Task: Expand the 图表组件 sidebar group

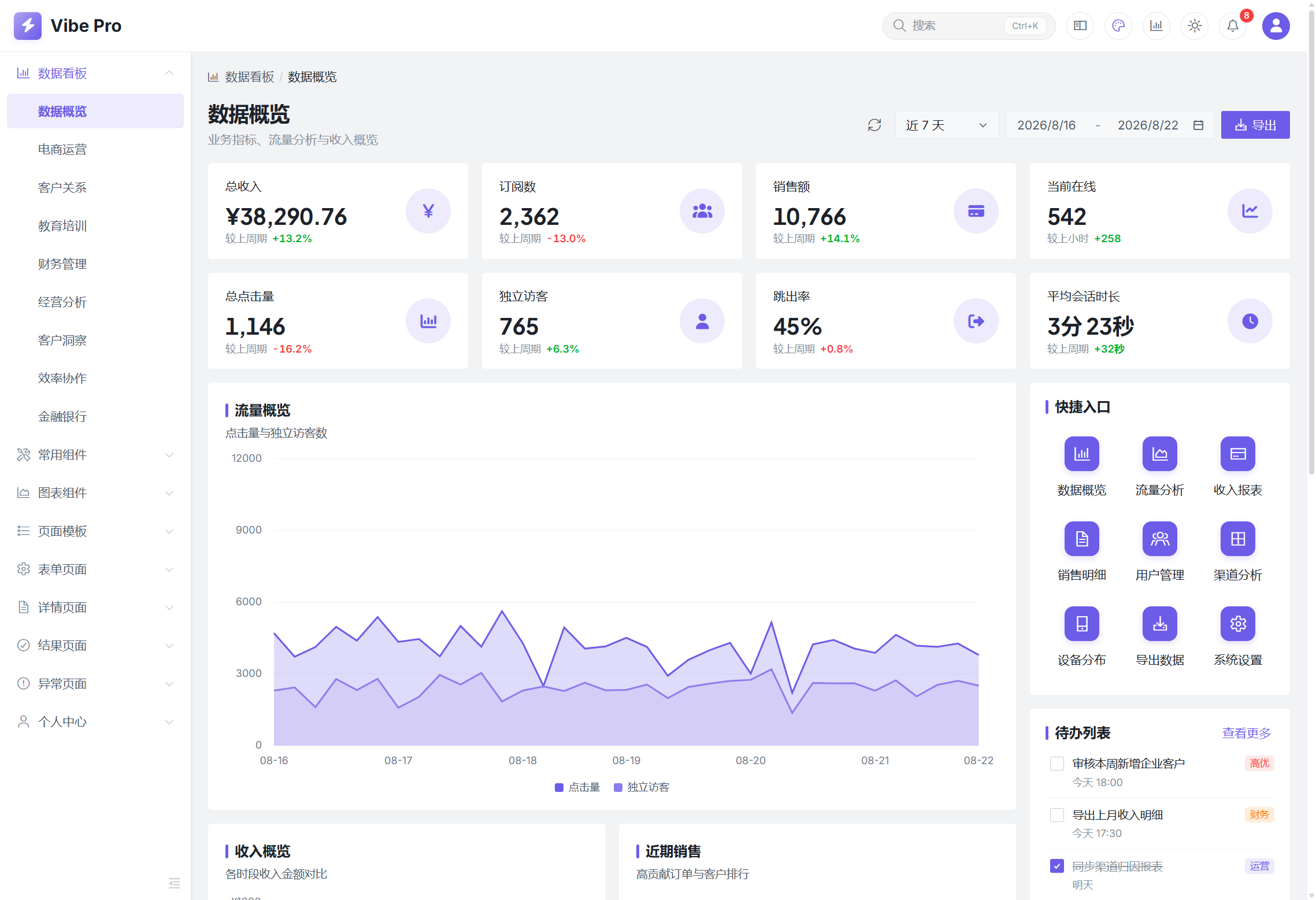Action: (x=95, y=493)
